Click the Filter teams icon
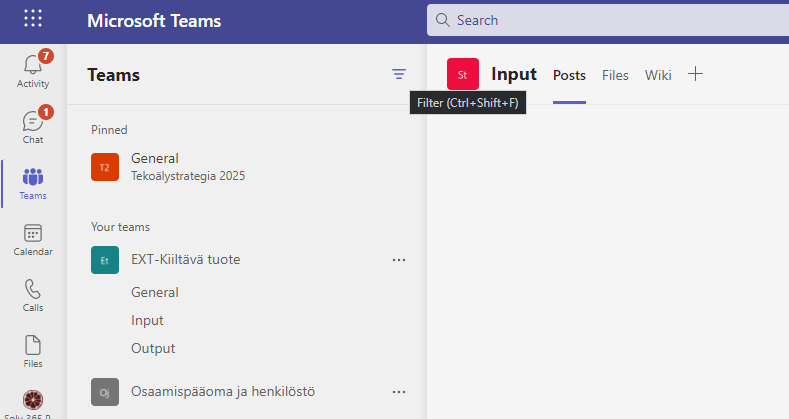The image size is (789, 419). (x=399, y=74)
